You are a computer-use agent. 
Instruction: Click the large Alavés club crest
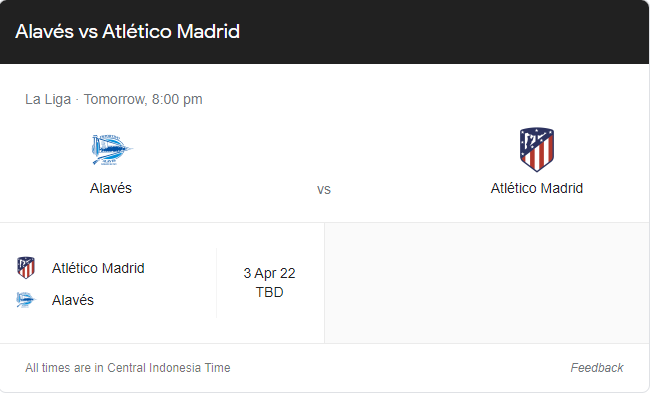(x=112, y=150)
